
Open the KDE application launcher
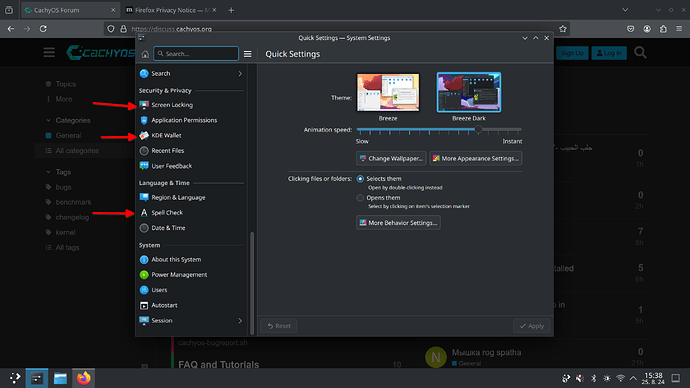(x=15, y=378)
